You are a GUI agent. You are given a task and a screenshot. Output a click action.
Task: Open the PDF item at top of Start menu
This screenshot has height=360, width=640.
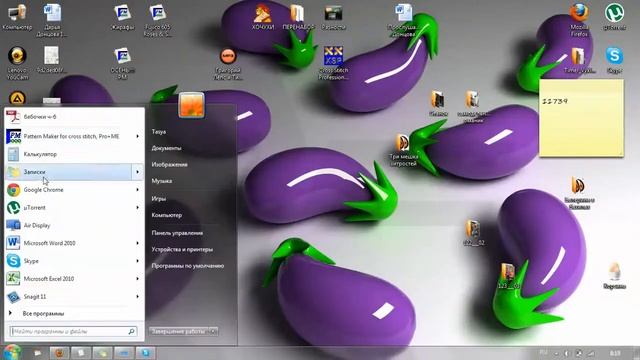pyautogui.click(x=74, y=117)
